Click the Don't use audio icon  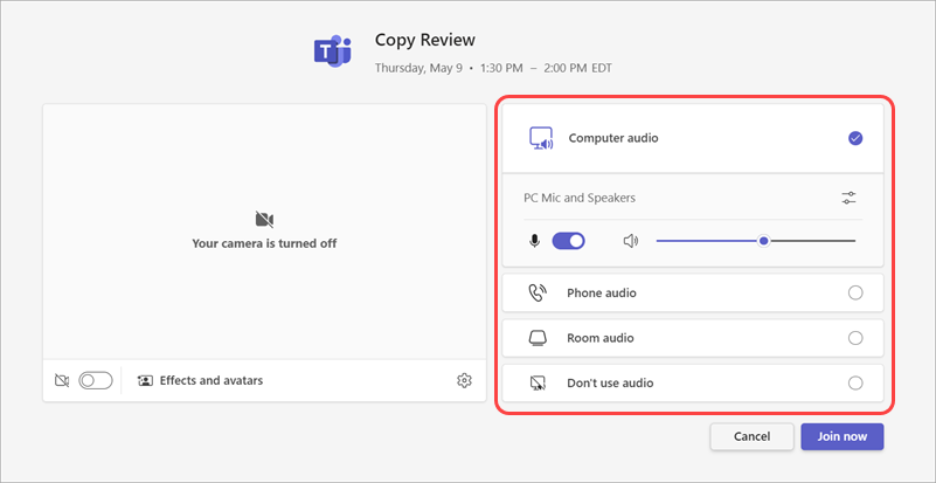tap(538, 383)
